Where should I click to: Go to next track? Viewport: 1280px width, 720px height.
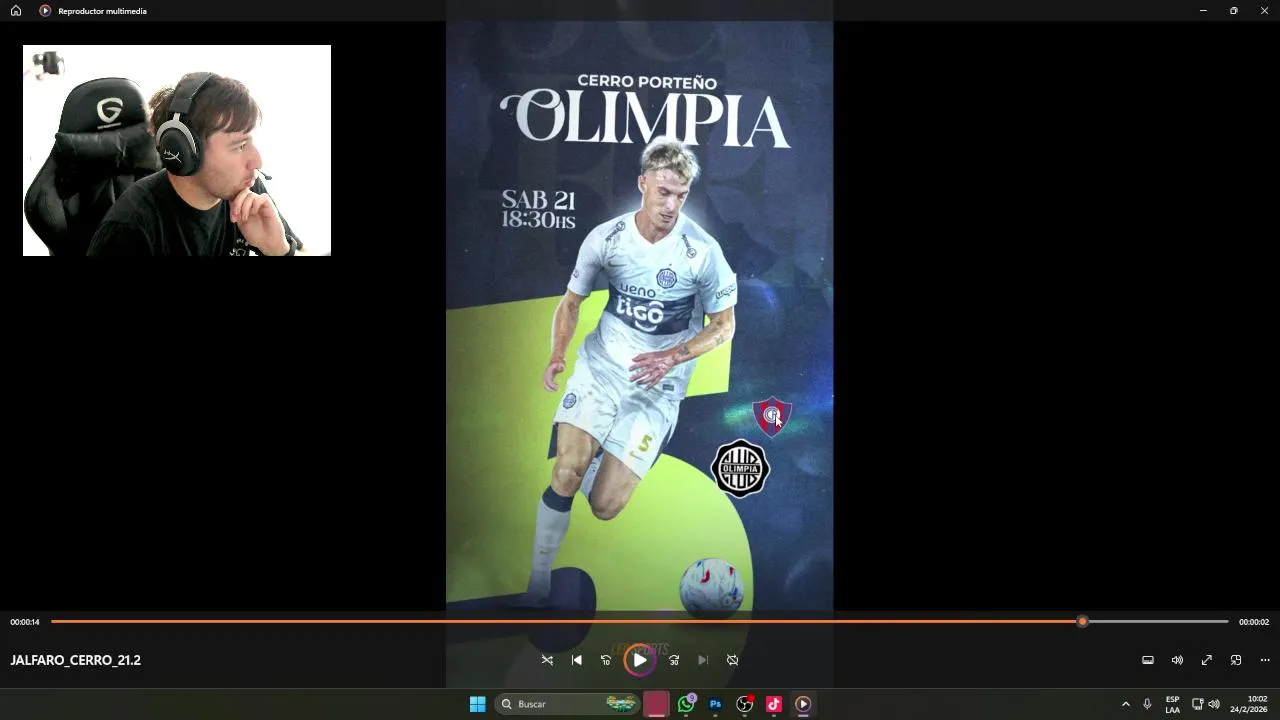(x=703, y=660)
